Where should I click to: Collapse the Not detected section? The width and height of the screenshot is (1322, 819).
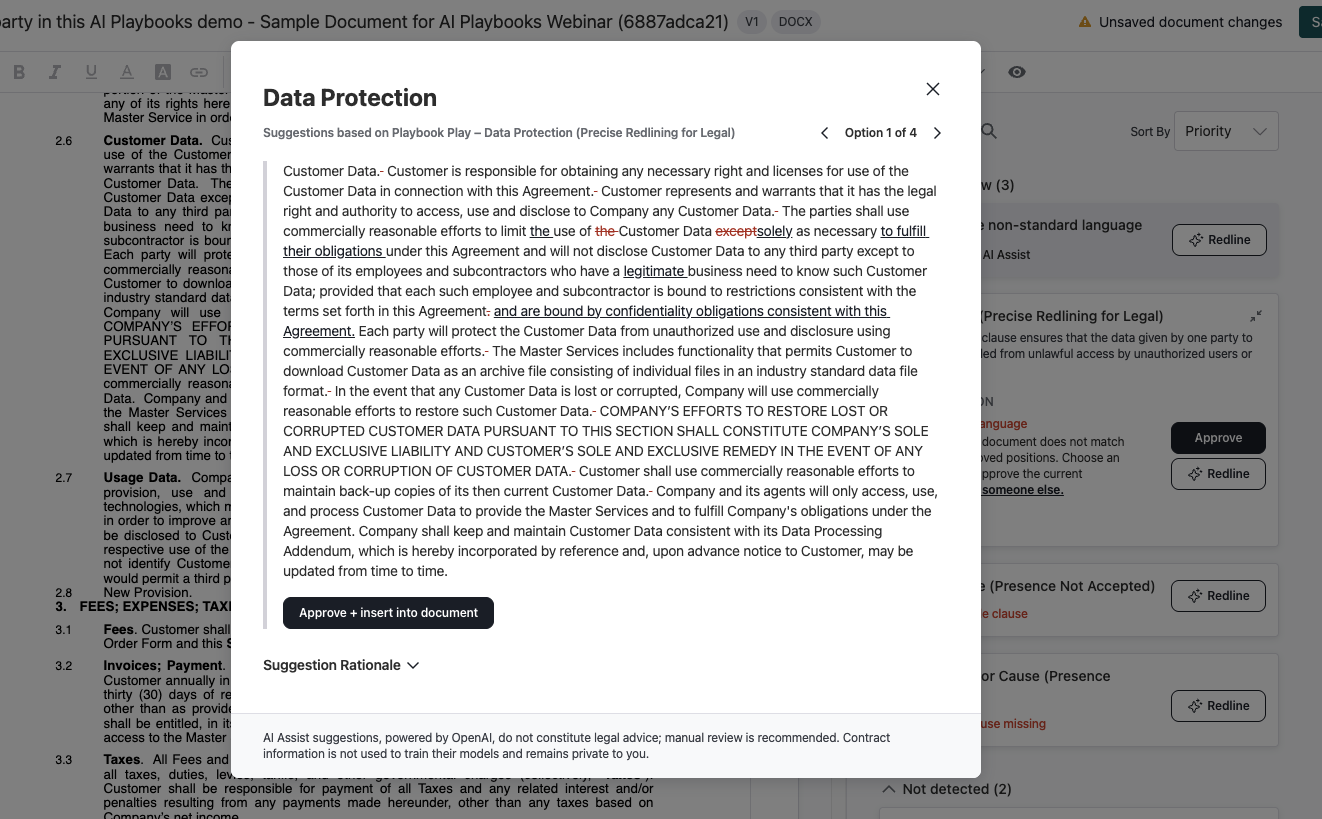pyautogui.click(x=889, y=788)
